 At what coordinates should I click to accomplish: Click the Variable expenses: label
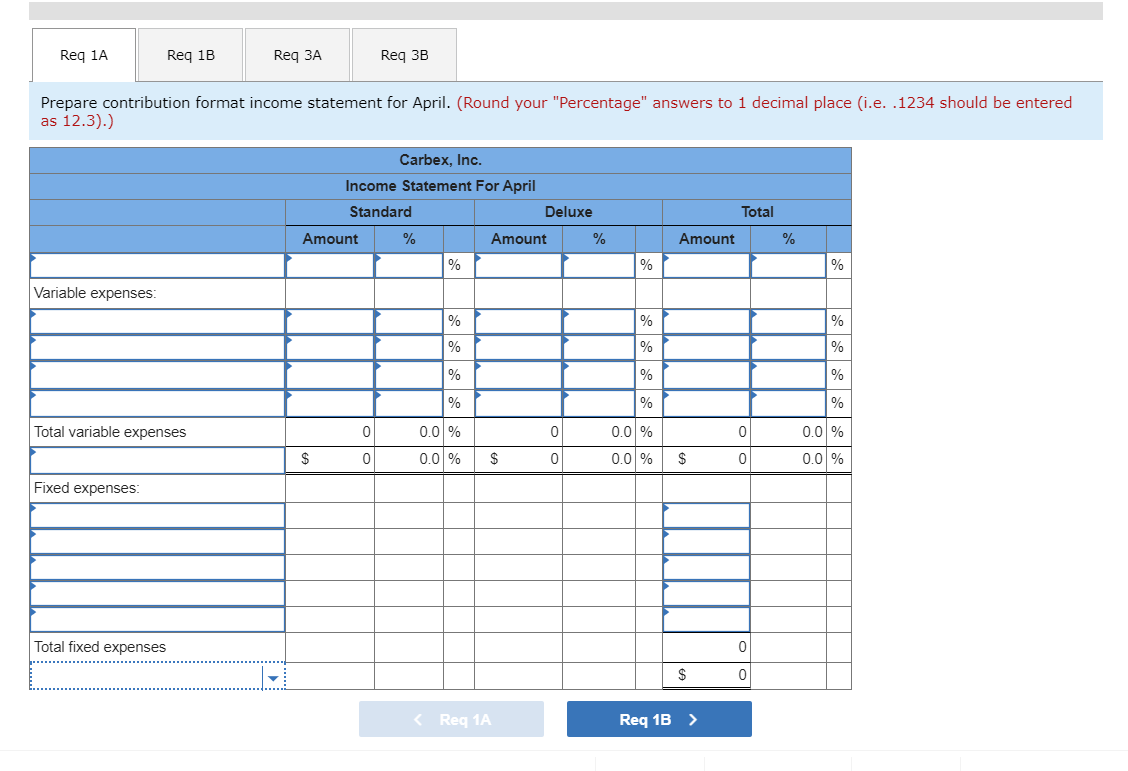95,293
